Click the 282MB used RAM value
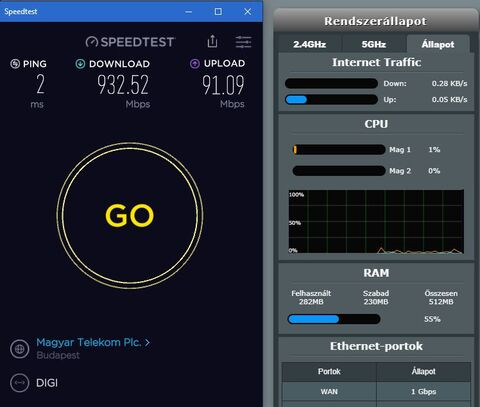The height and width of the screenshot is (407, 480). [x=311, y=302]
